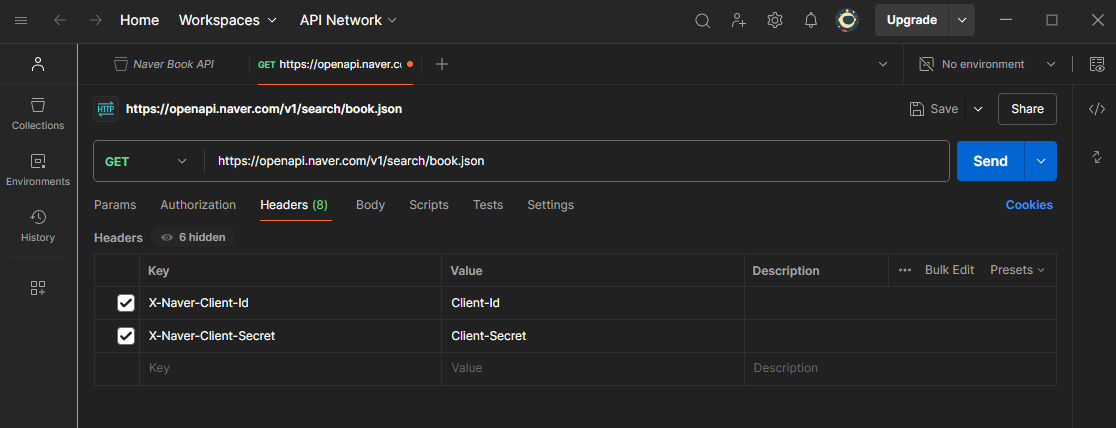Go back with the left arrow
Screen dimensions: 1116x428
click(x=60, y=21)
